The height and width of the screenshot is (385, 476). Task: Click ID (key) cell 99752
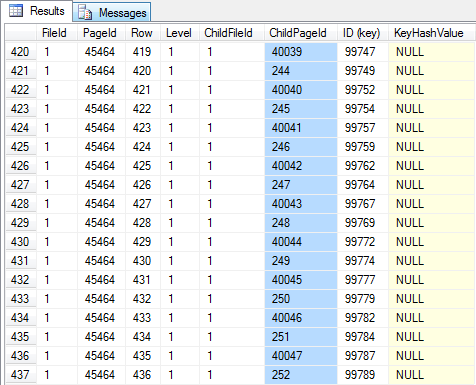pos(363,90)
